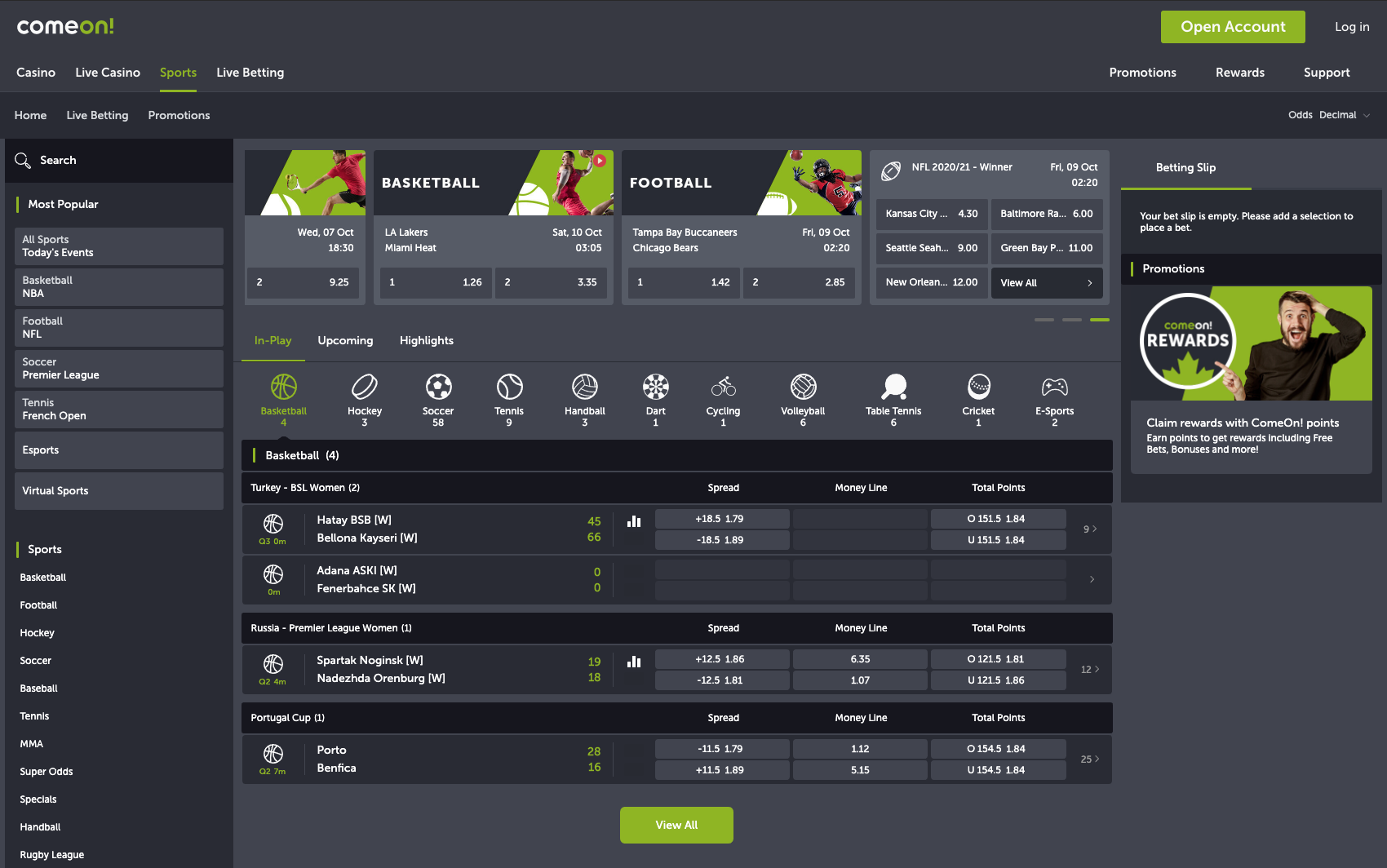Select the Table Tennis icon

[x=893, y=387]
